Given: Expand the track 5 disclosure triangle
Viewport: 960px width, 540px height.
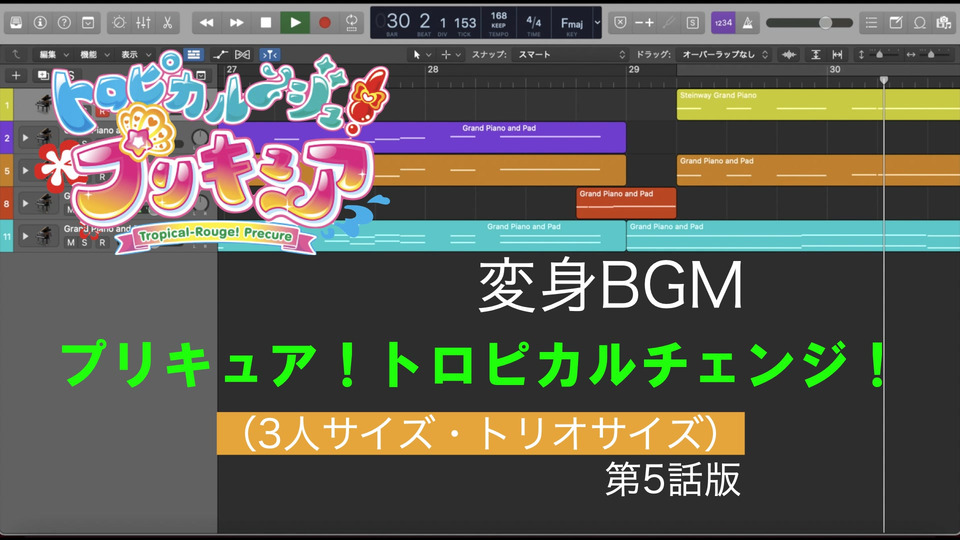Looking at the screenshot, I should [25, 170].
